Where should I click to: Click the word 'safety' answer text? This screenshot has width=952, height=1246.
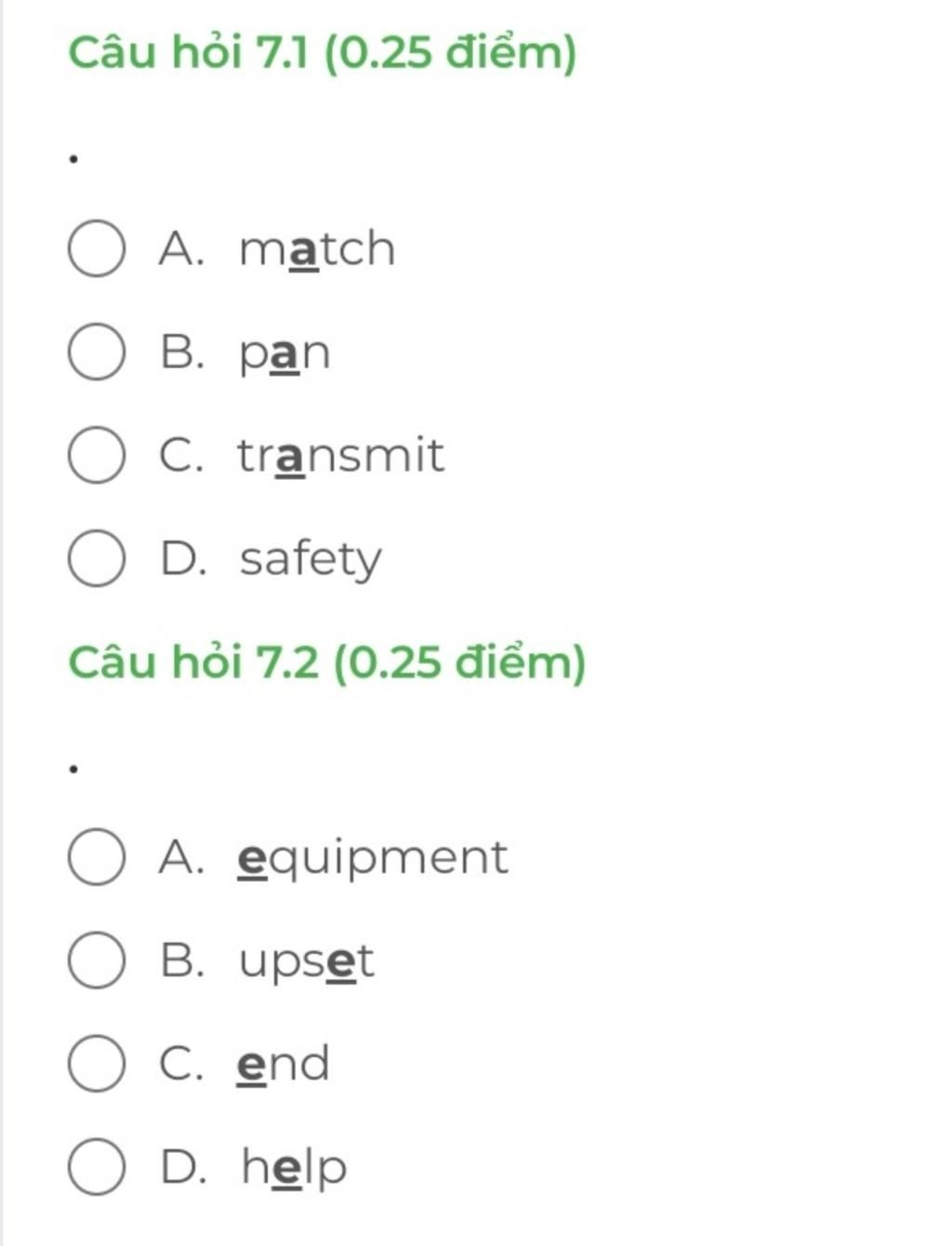coord(311,560)
